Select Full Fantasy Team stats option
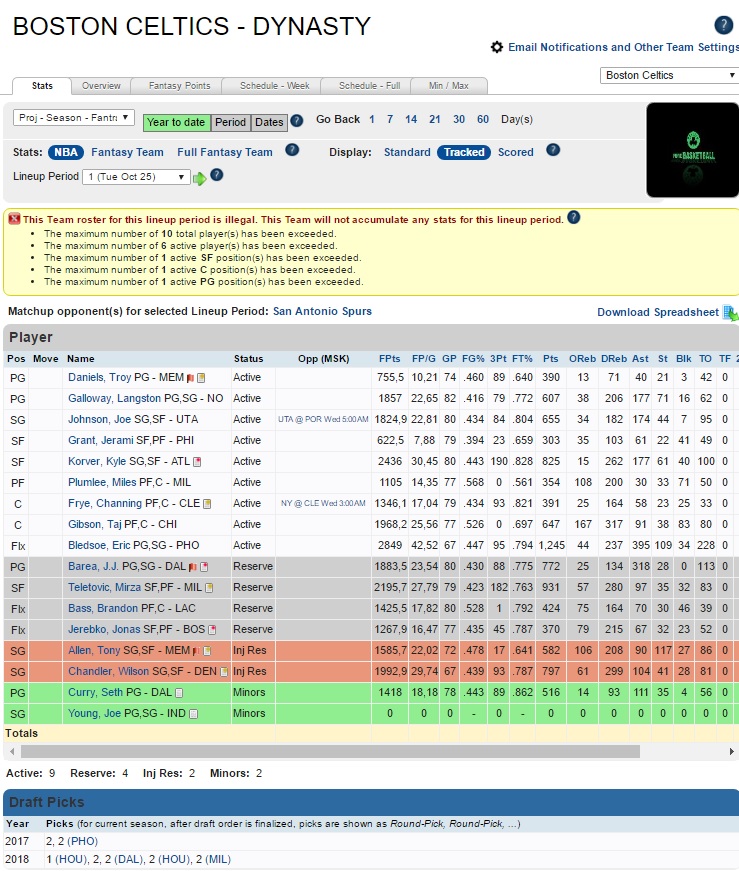Image resolution: width=739 pixels, height=871 pixels. pyautogui.click(x=225, y=152)
